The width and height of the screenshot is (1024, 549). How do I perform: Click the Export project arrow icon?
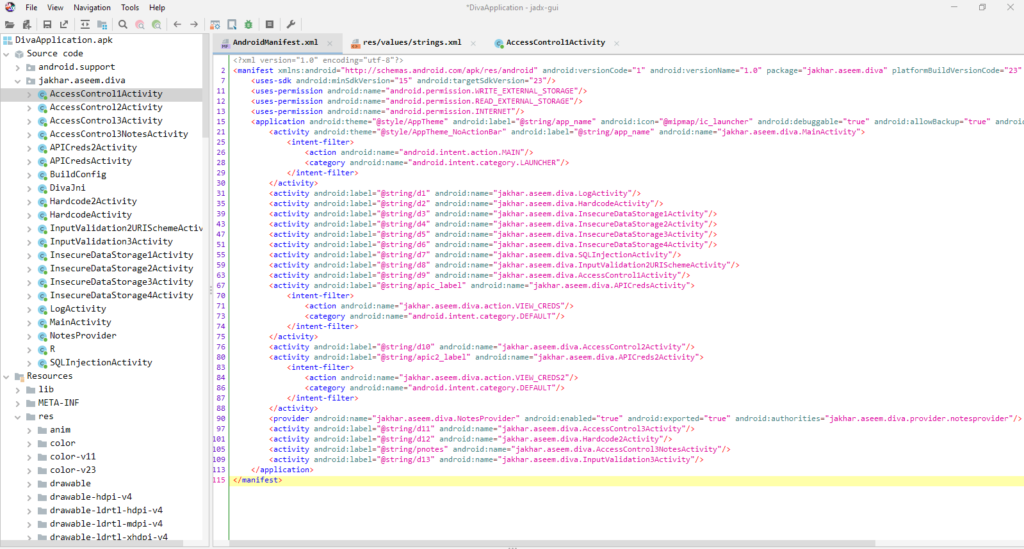click(64, 25)
